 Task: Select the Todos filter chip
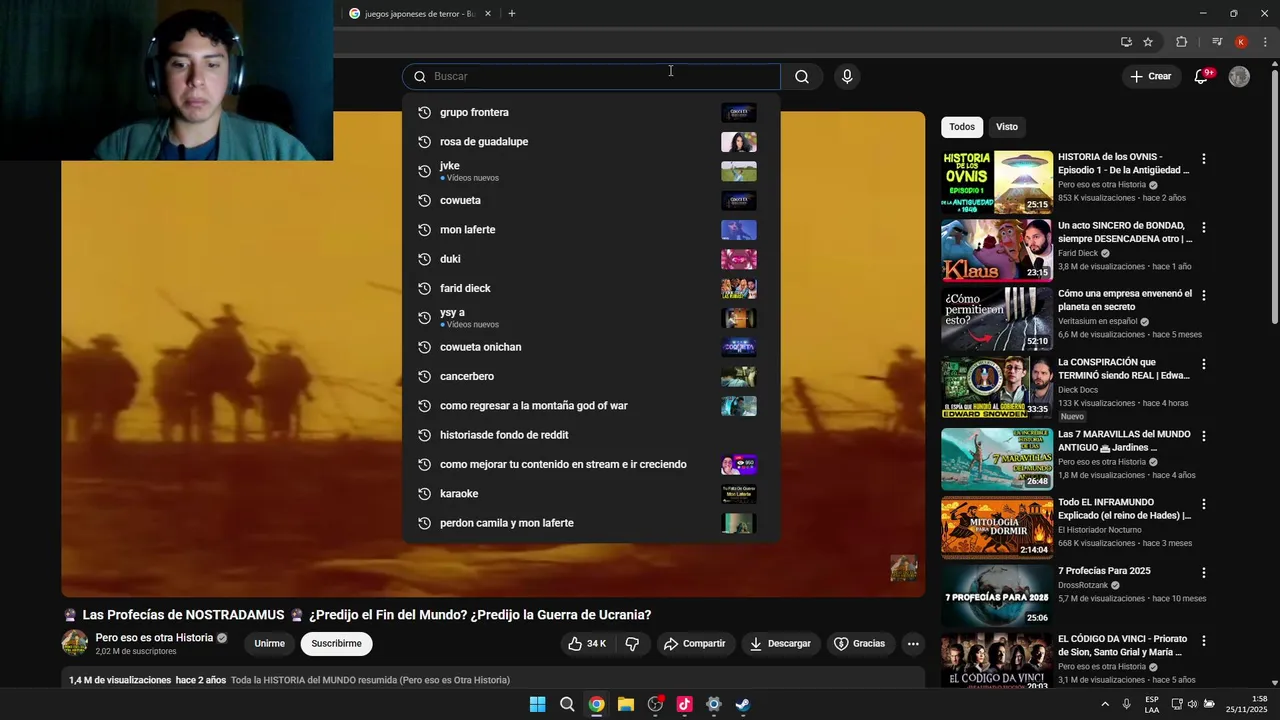point(962,127)
